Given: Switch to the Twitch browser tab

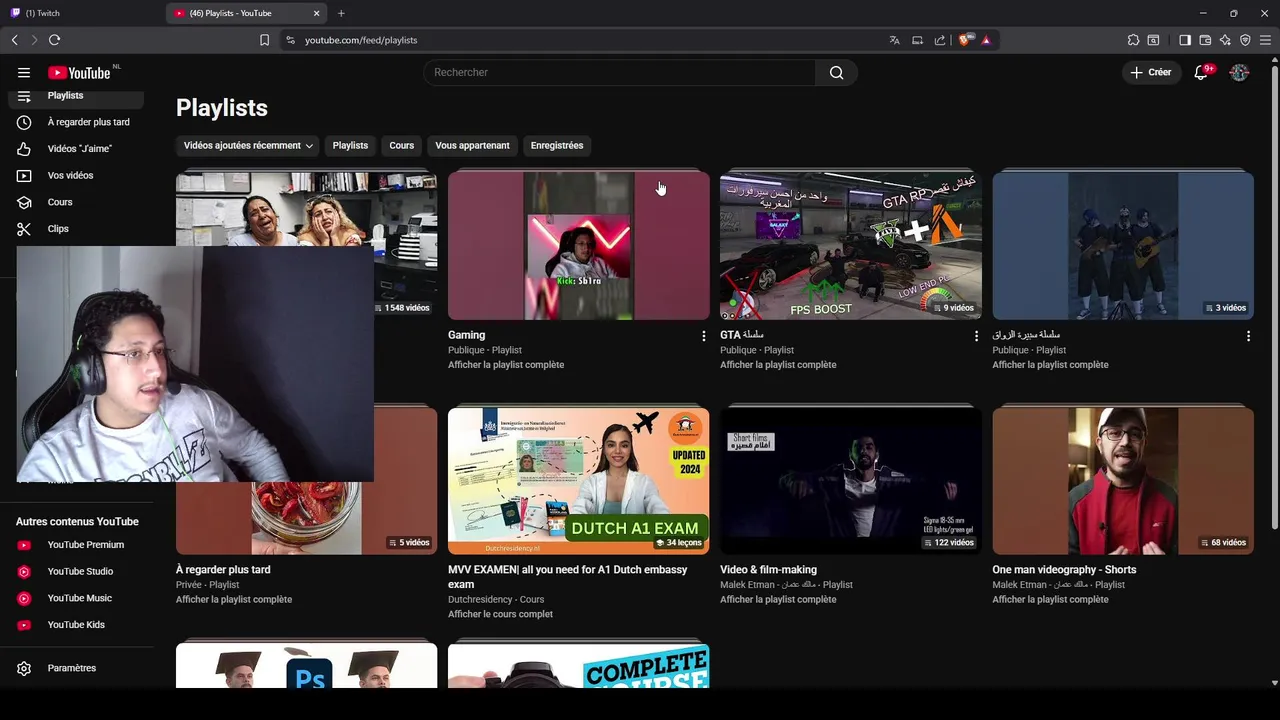Looking at the screenshot, I should [x=80, y=13].
